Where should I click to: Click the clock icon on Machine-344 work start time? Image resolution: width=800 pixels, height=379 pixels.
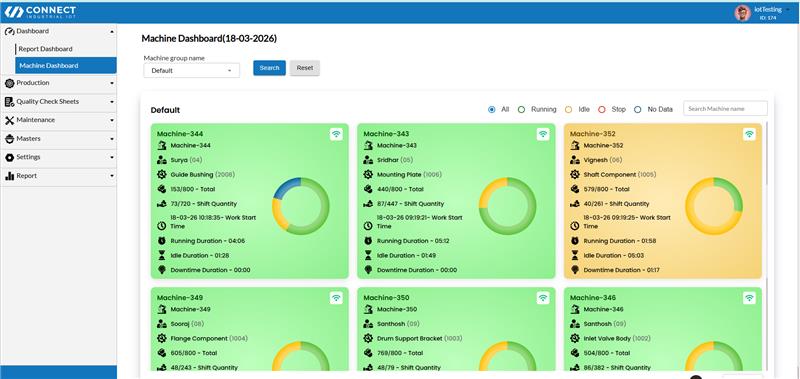point(162,225)
